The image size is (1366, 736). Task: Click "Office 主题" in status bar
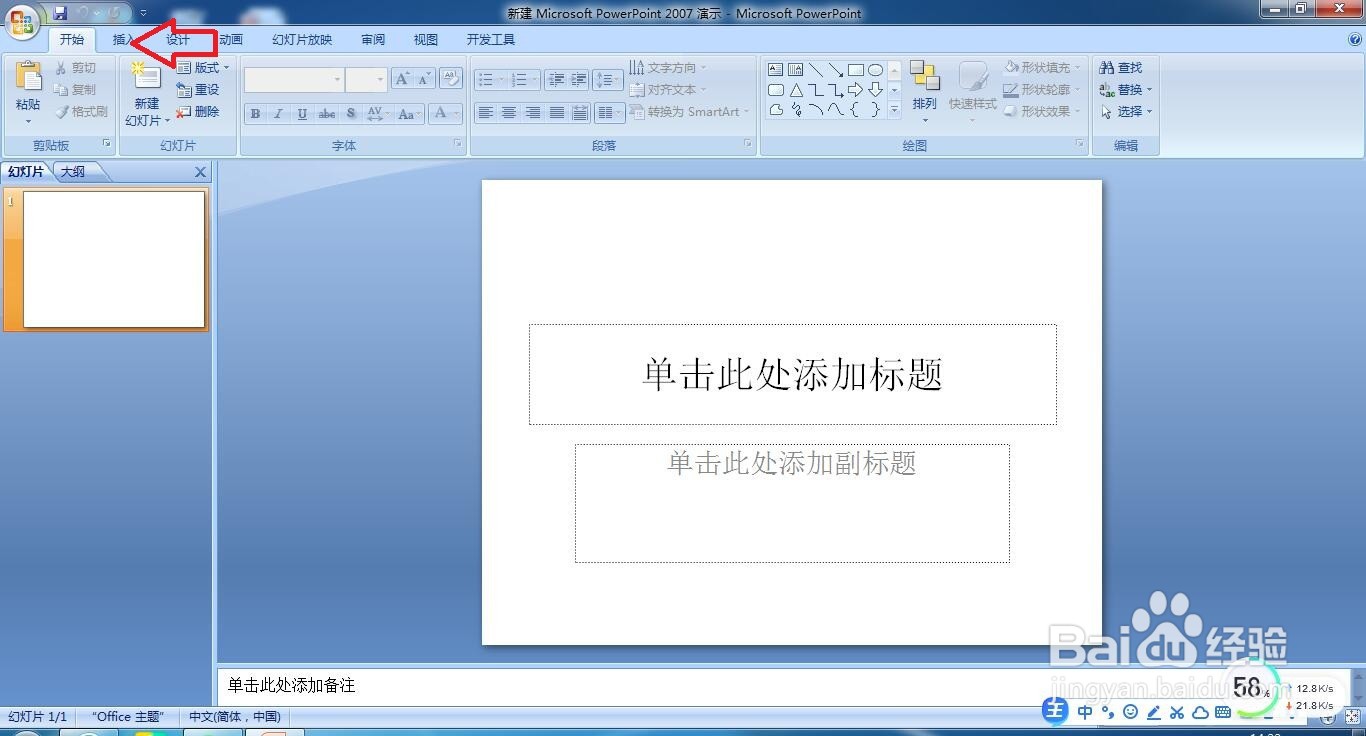(127, 717)
